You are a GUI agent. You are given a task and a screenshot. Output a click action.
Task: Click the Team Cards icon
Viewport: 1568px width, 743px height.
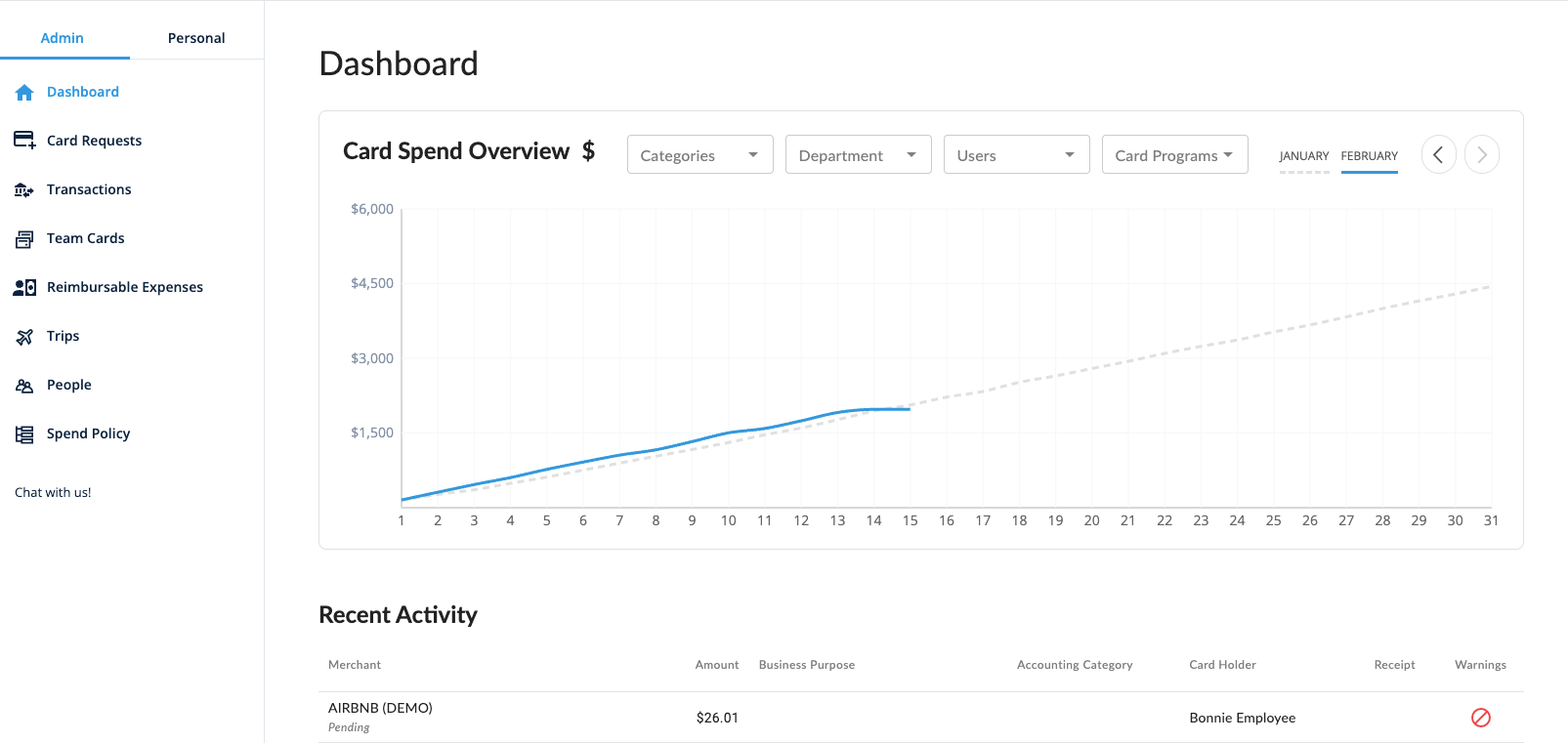click(x=24, y=238)
